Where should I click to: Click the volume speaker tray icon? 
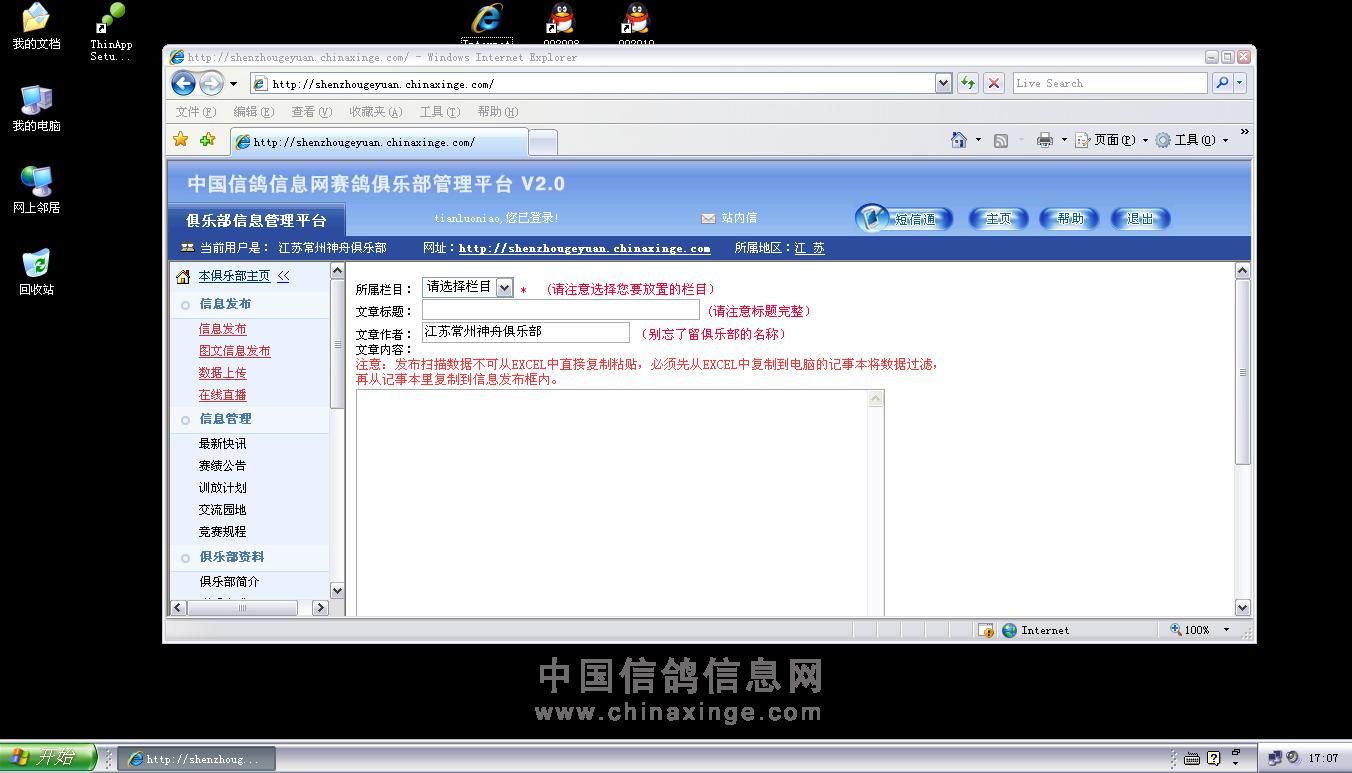pyautogui.click(x=1292, y=758)
